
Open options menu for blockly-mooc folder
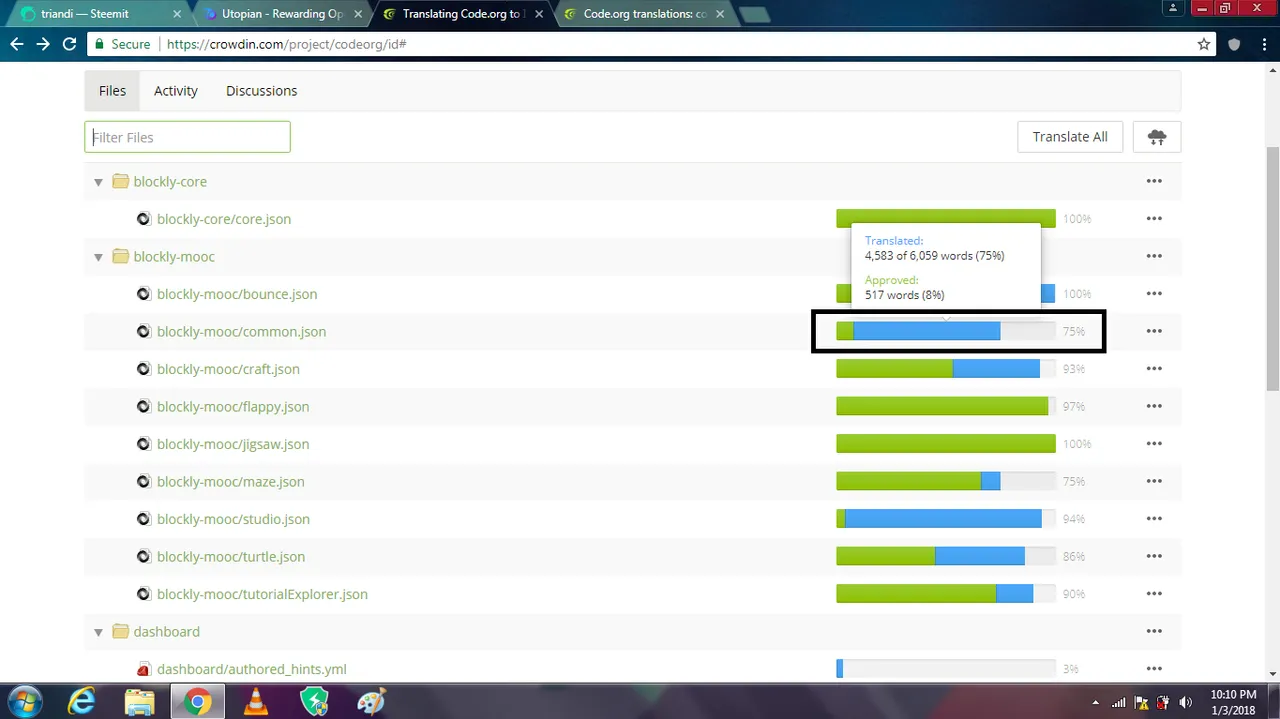(x=1154, y=257)
